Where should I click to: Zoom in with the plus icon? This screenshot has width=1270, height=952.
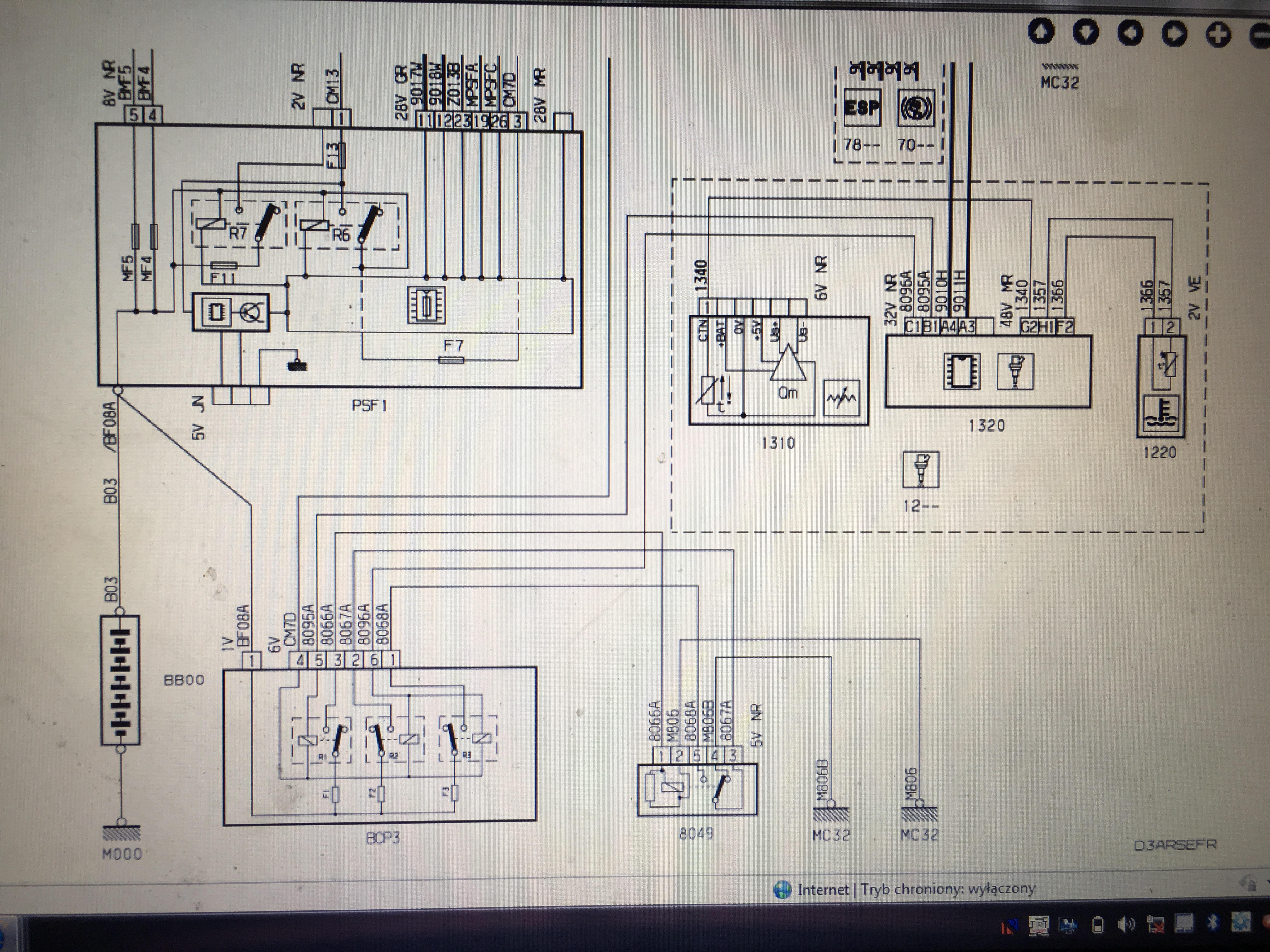pyautogui.click(x=1218, y=35)
